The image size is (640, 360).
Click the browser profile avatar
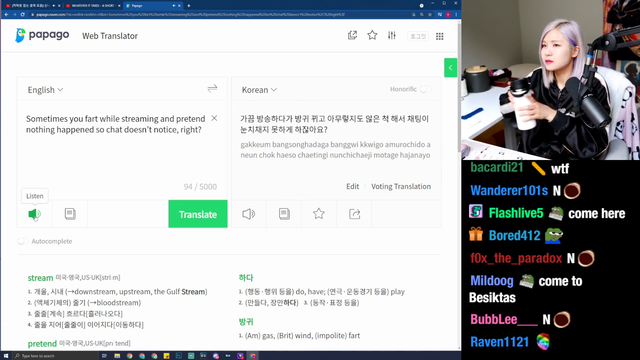[448, 14]
